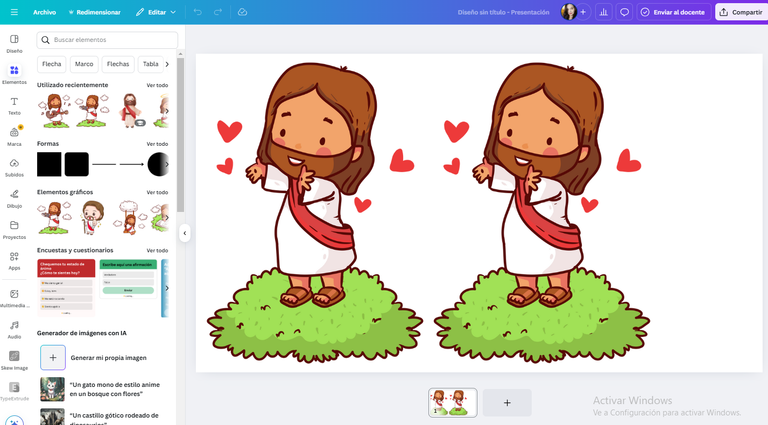Select the 'castillo gótico' prompt suggestion

100,416
